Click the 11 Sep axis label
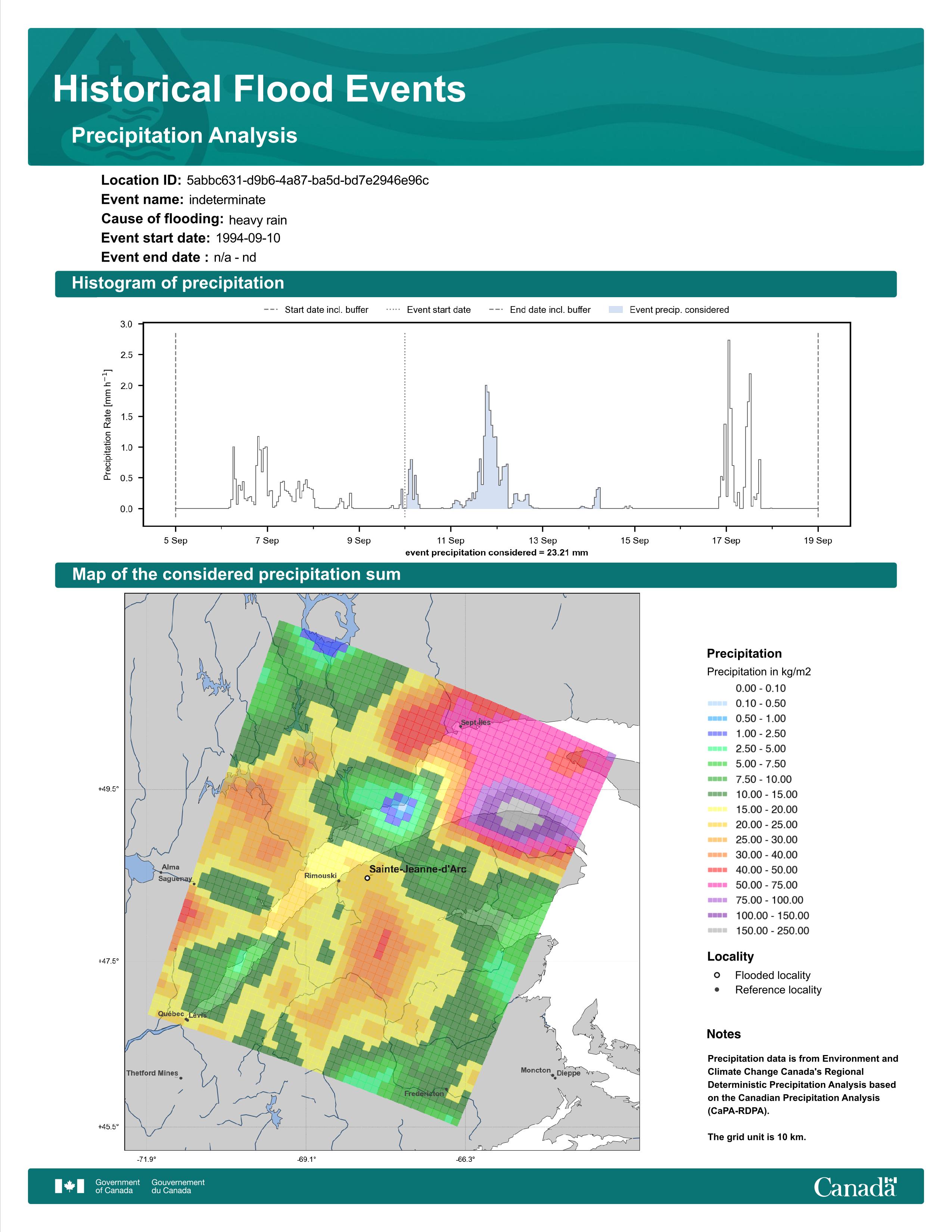 coord(451,541)
